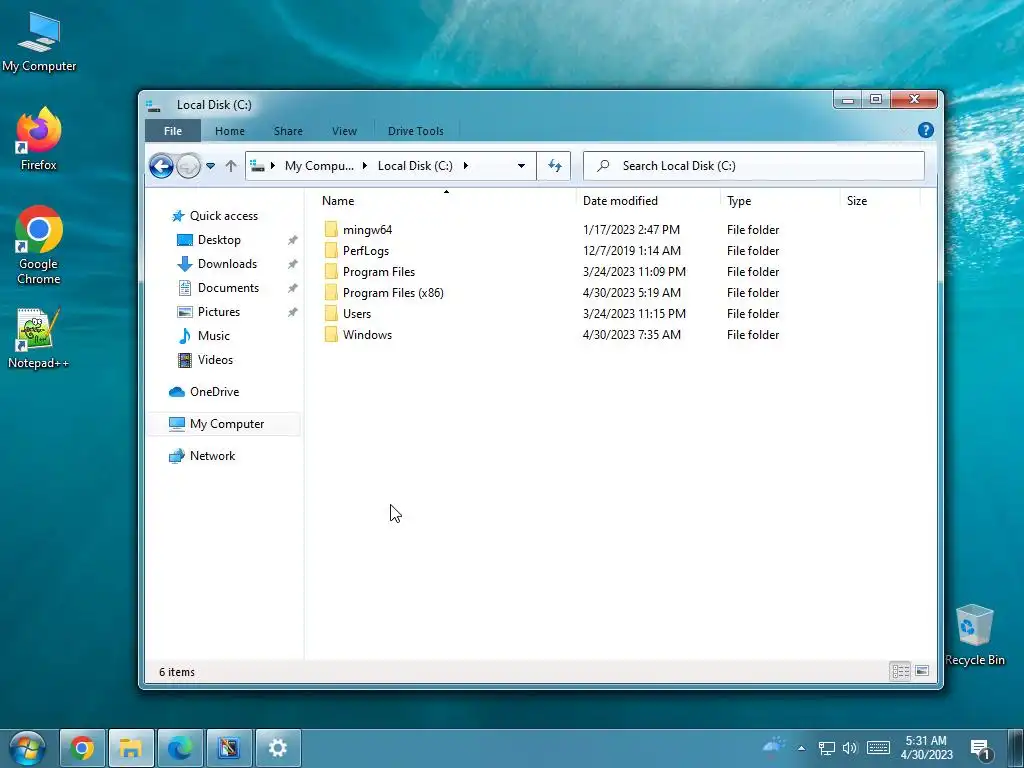This screenshot has width=1024, height=768.
Task: Click the Search Local Disk (C:) field
Action: click(x=754, y=166)
